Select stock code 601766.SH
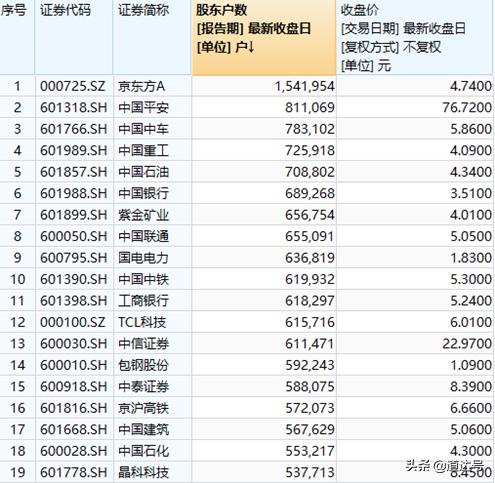Image resolution: width=495 pixels, height=483 pixels. tap(74, 129)
